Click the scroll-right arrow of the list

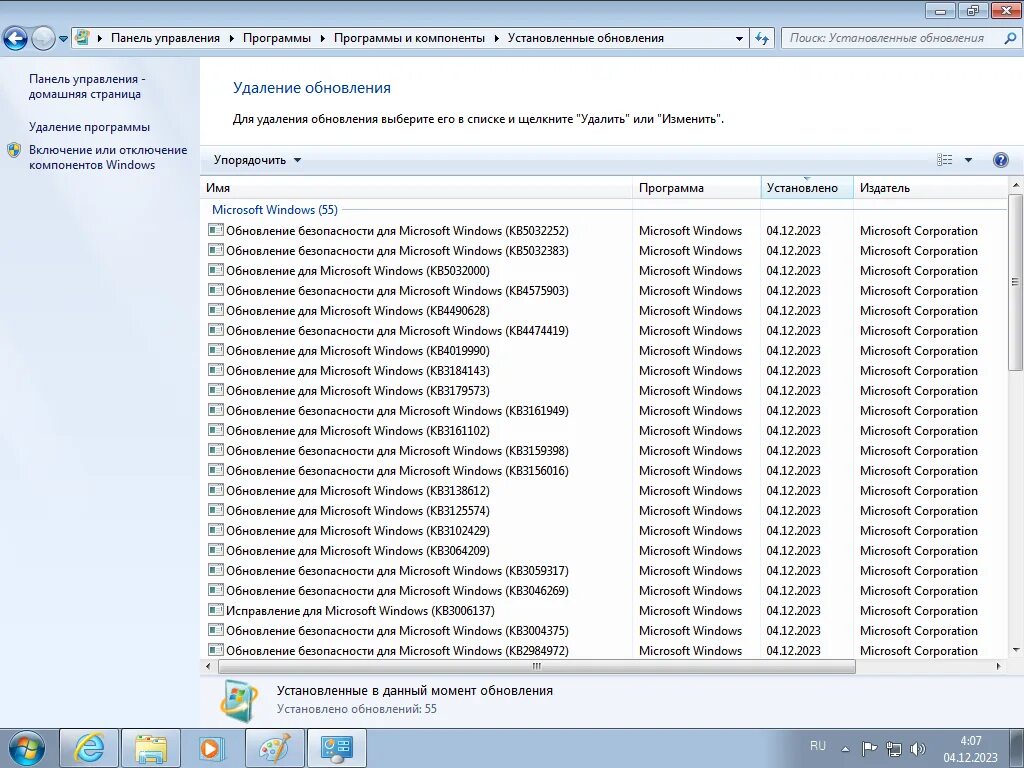coord(998,666)
